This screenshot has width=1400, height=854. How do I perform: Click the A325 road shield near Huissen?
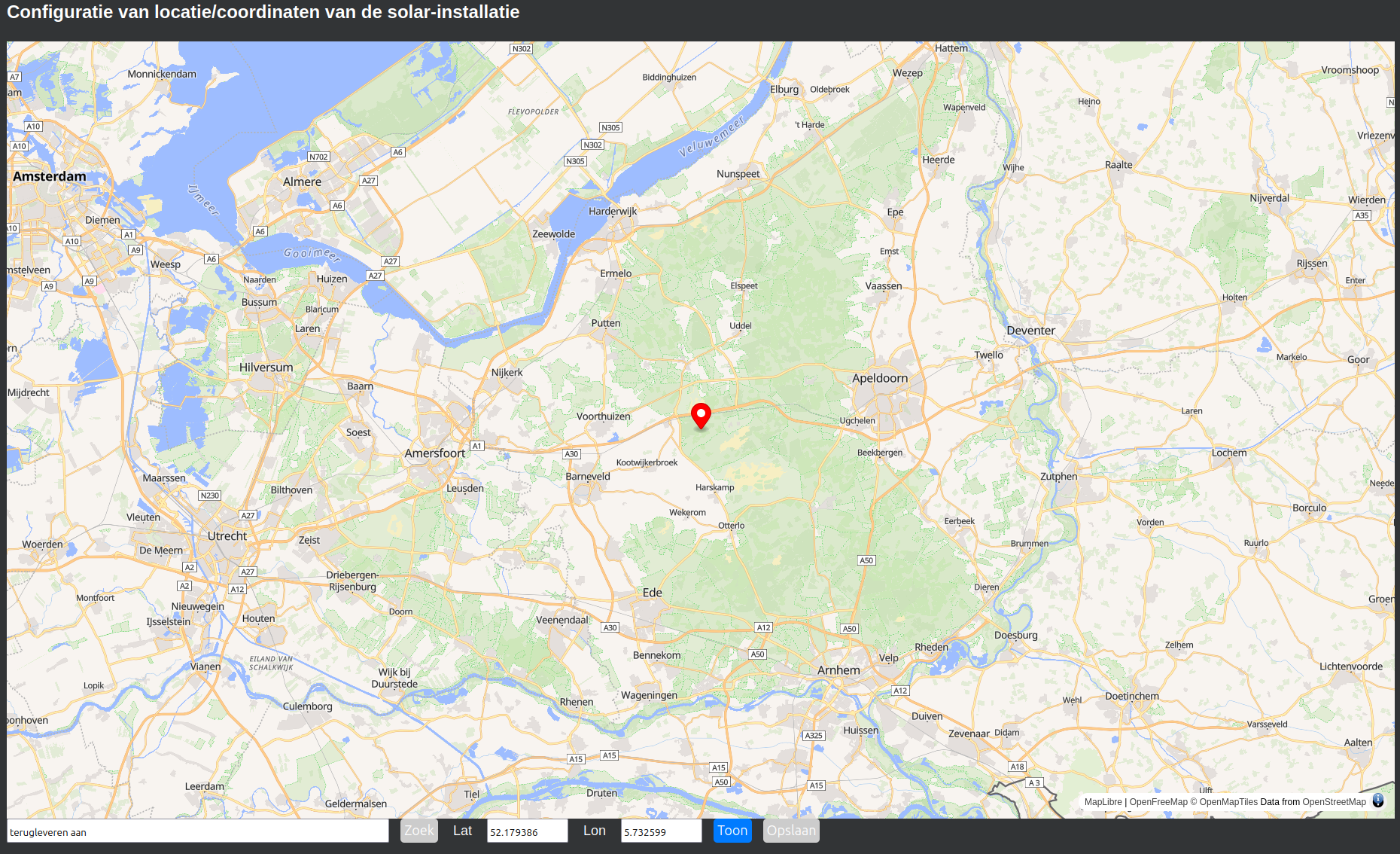click(x=814, y=736)
